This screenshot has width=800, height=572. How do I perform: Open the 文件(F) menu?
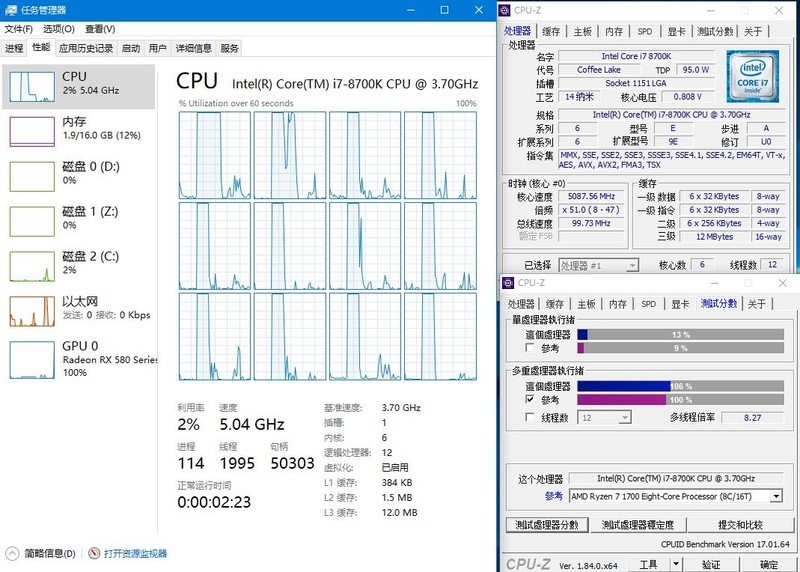(x=18, y=29)
